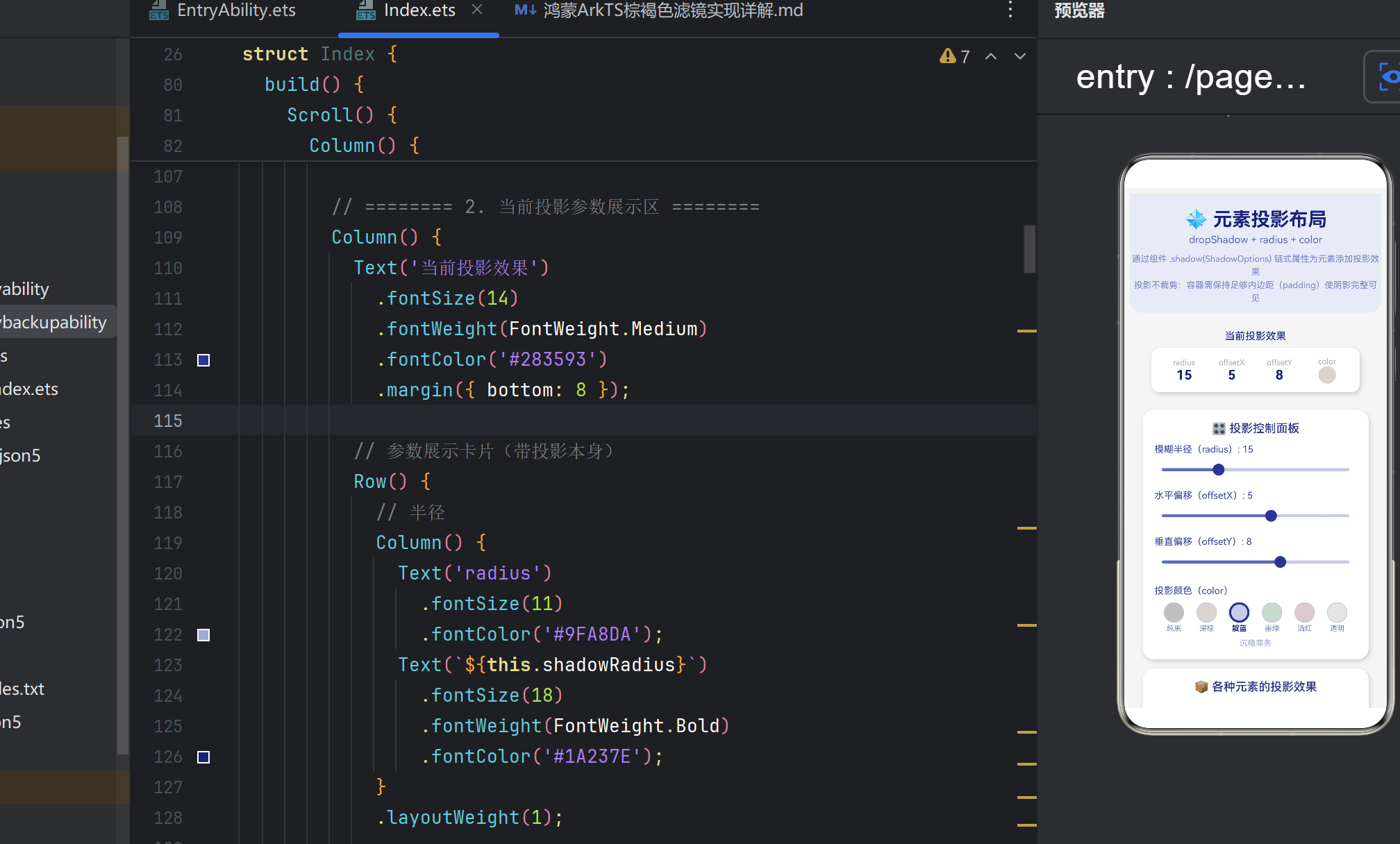Click Text('radius') on line 120

coord(475,573)
